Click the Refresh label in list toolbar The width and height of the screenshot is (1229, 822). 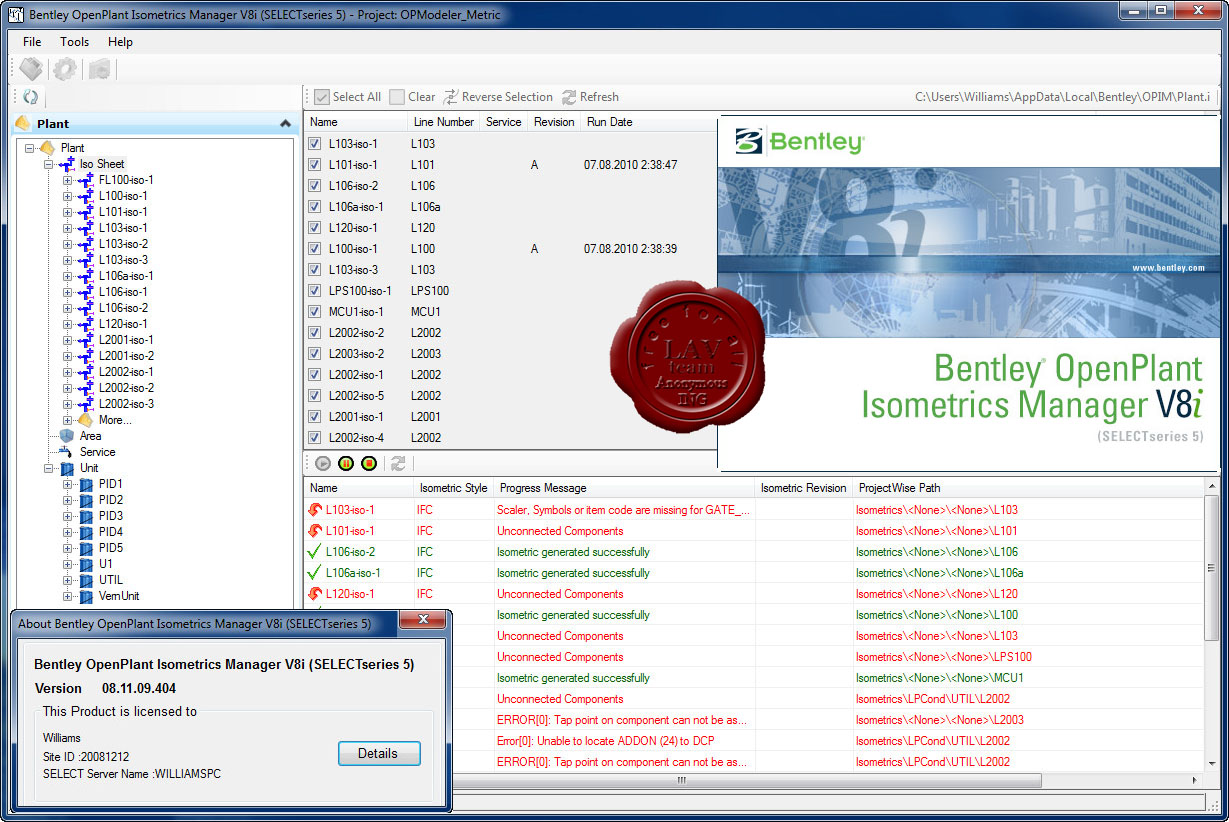(599, 97)
